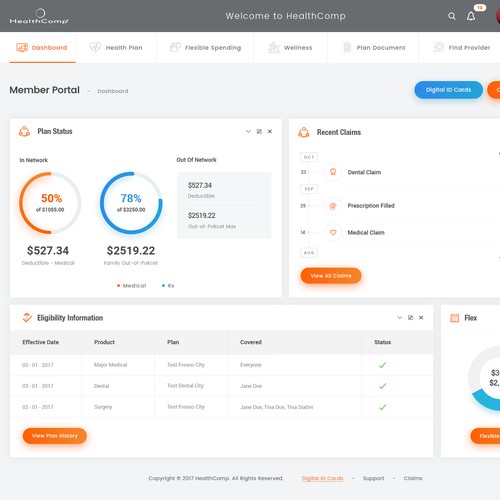
Task: Click the Digital ID Cards footer link
Action: [322, 478]
